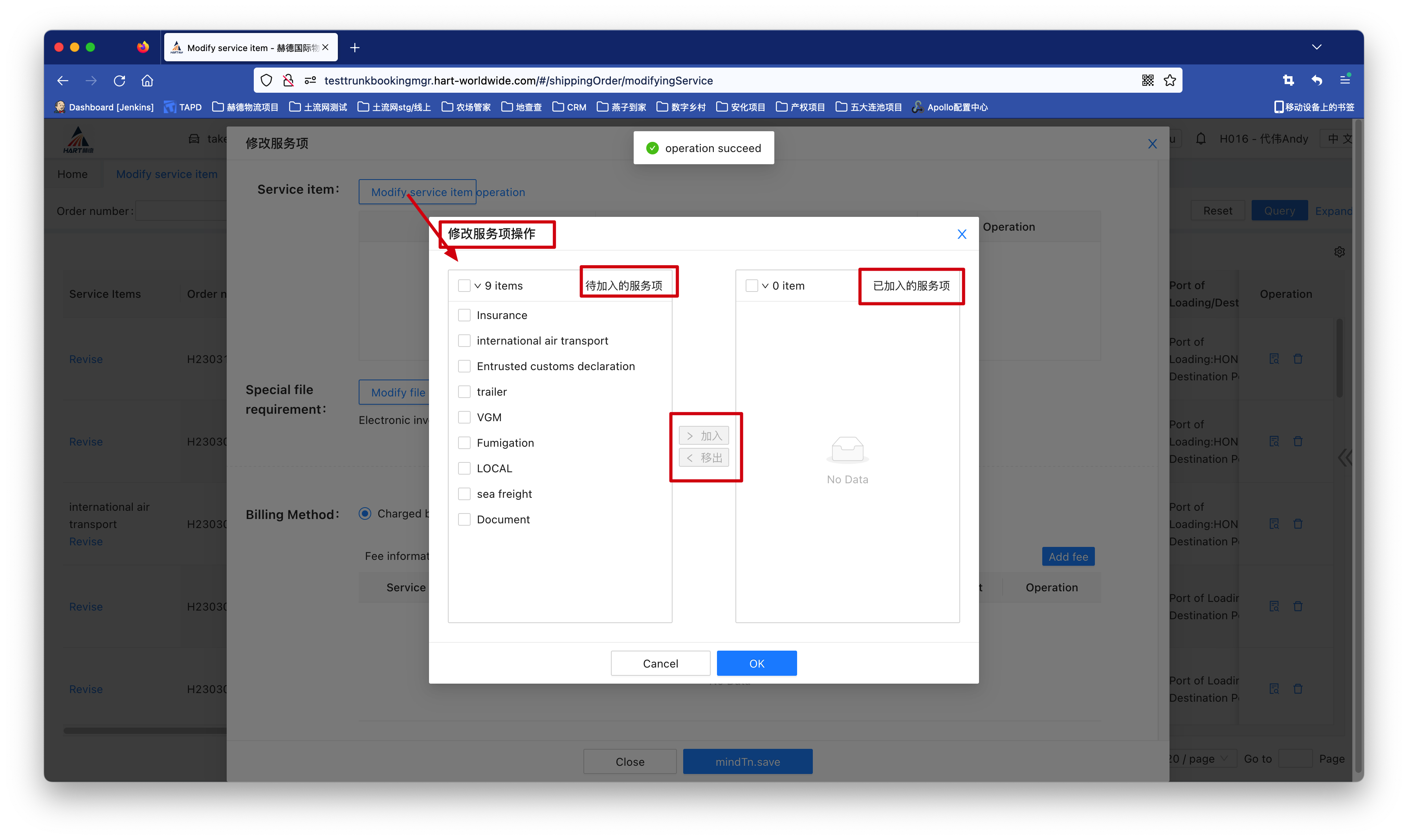Open the tab list chevron in tab bar
Viewport: 1408px width, 840px height.
(1316, 47)
